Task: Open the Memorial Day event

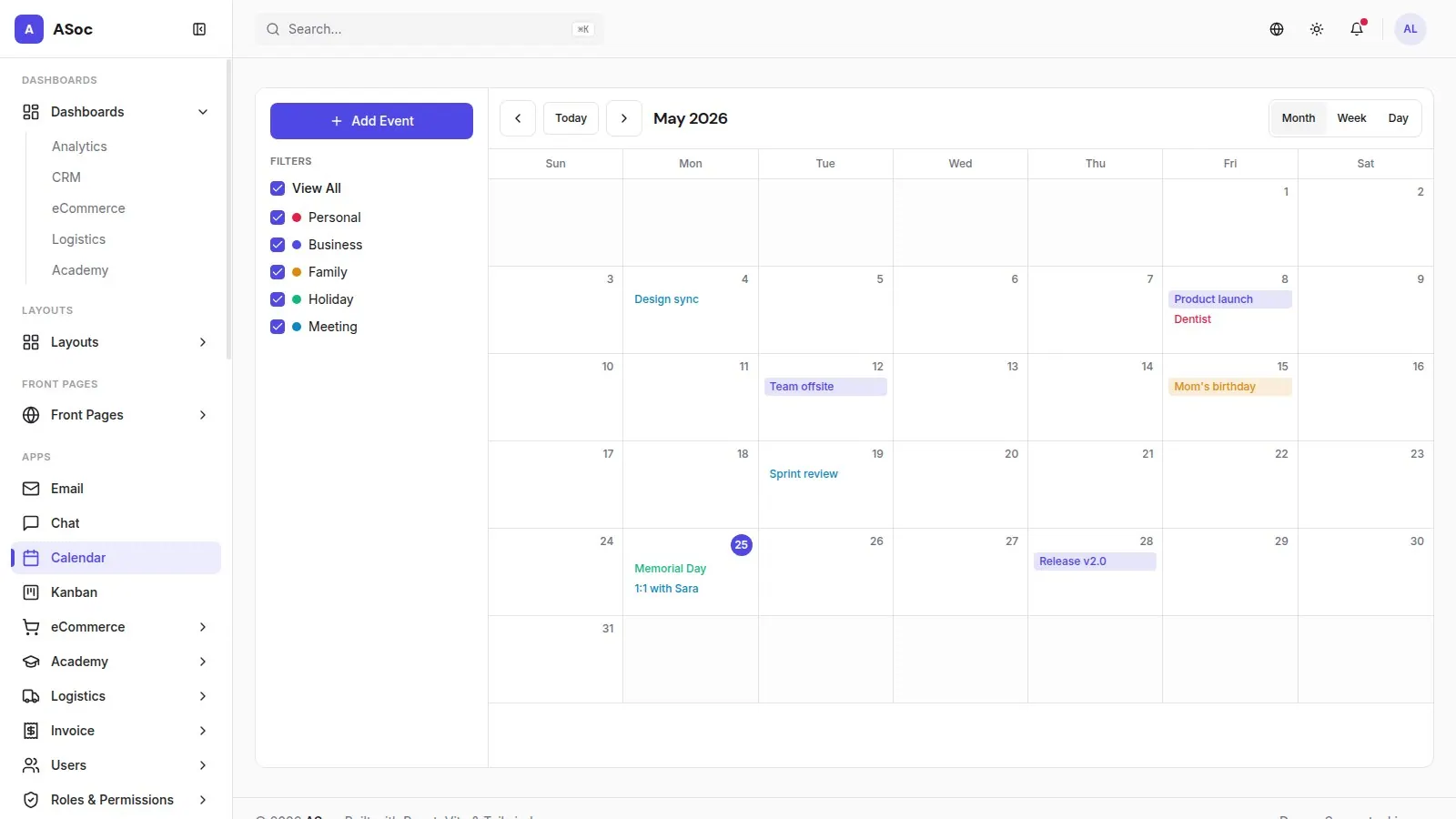Action: pos(691,569)
